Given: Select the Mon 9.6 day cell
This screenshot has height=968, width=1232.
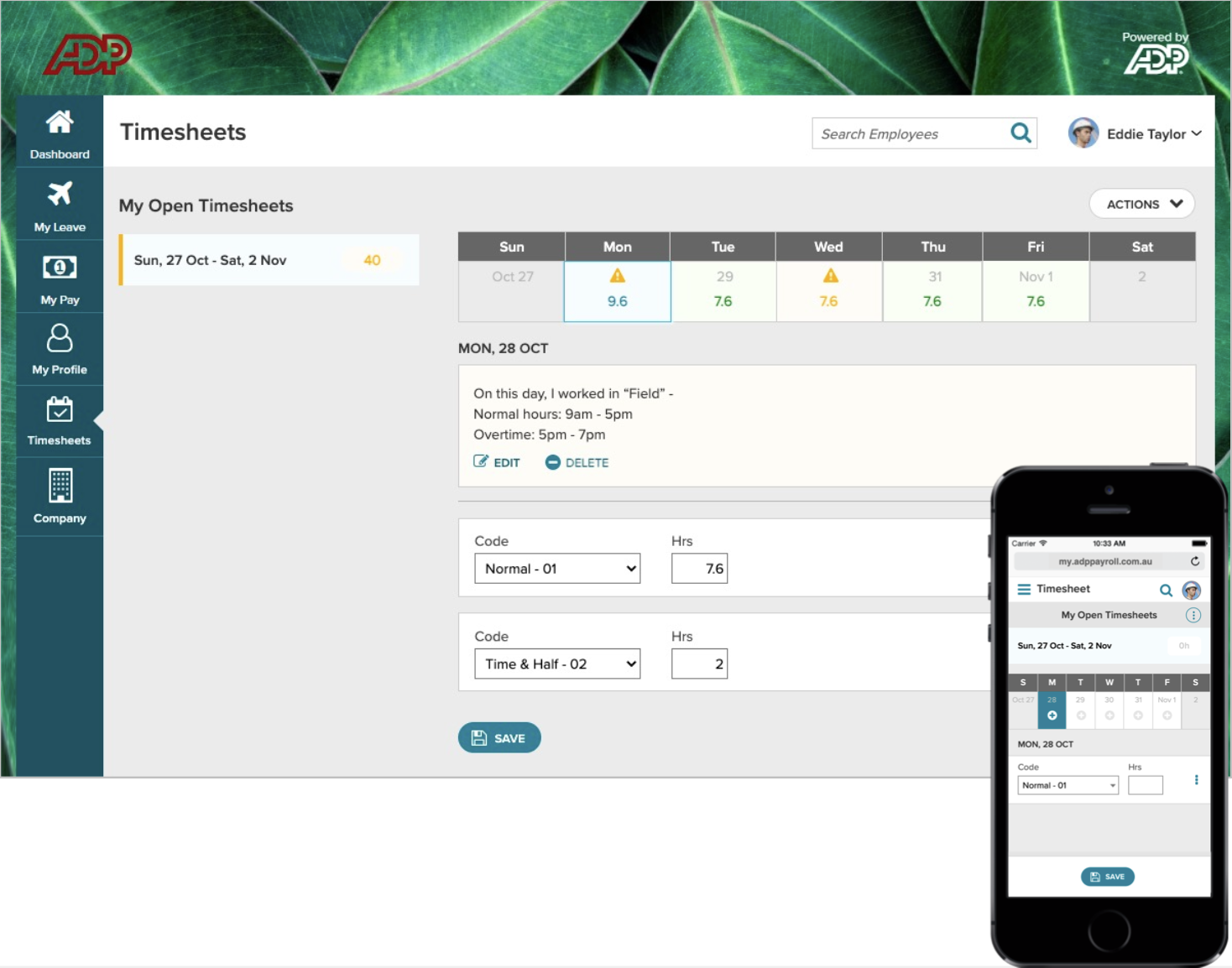Looking at the screenshot, I should [618, 291].
